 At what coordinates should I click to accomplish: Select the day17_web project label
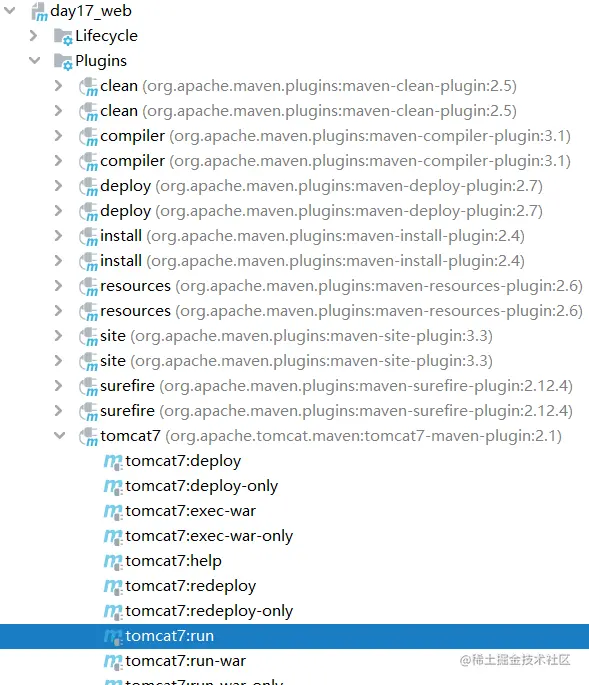tap(91, 11)
